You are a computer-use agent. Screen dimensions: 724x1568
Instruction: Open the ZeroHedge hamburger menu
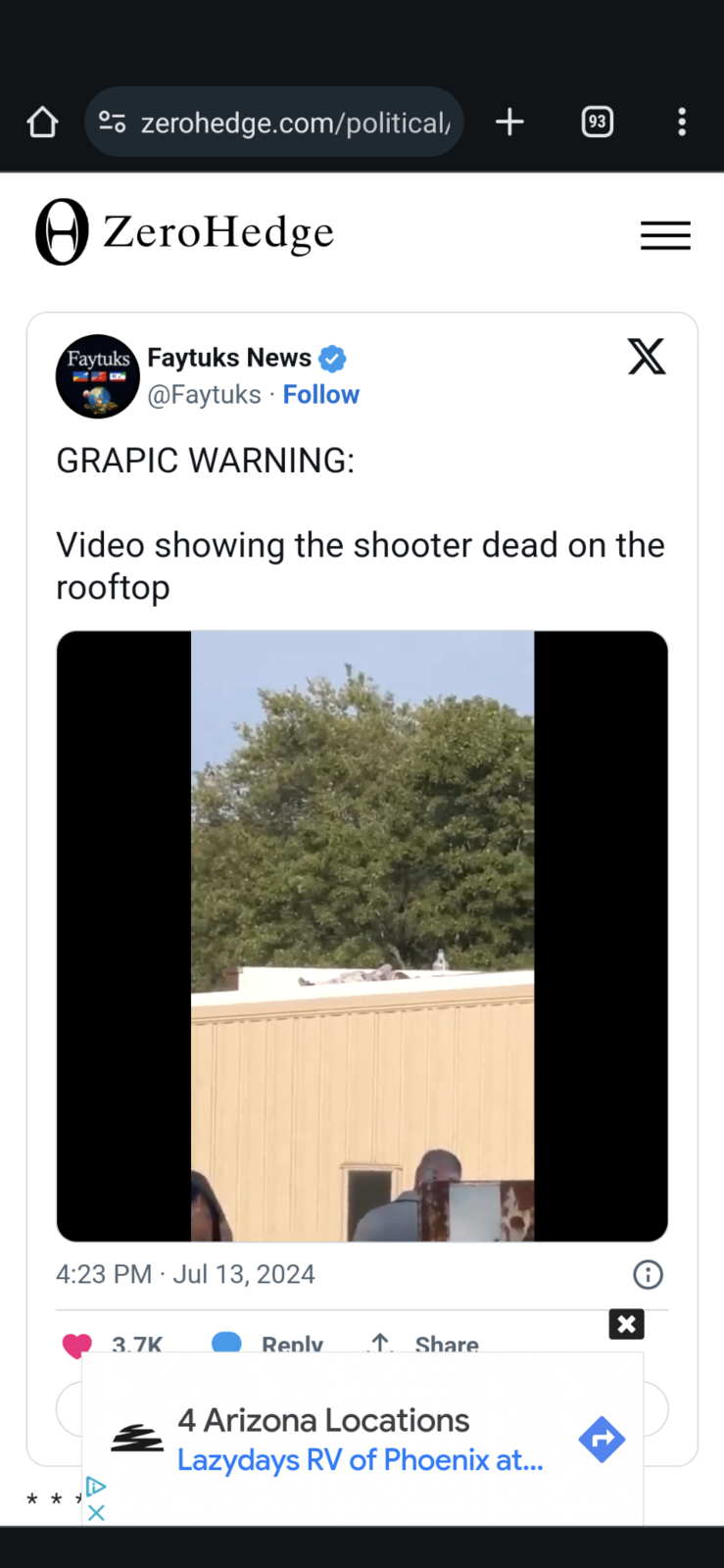[x=665, y=235]
